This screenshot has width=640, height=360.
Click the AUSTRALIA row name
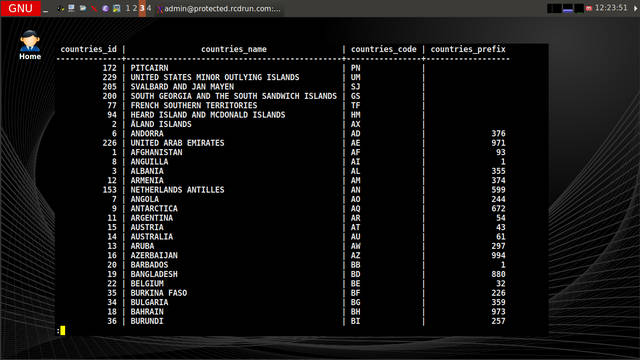tap(152, 237)
